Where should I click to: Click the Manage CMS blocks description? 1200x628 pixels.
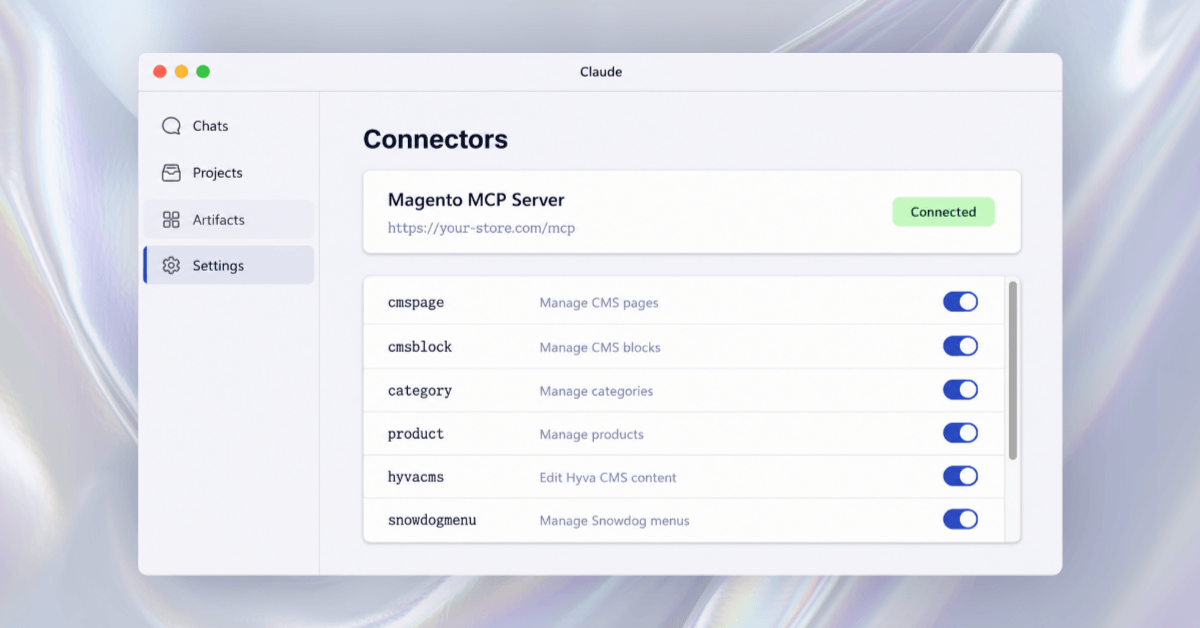(600, 347)
